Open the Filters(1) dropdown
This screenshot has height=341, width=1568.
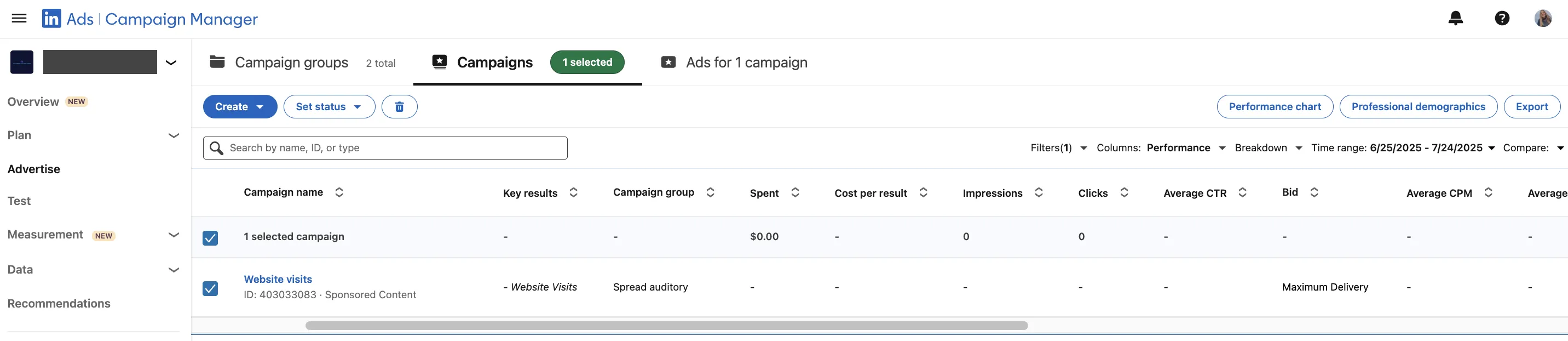(x=1058, y=148)
